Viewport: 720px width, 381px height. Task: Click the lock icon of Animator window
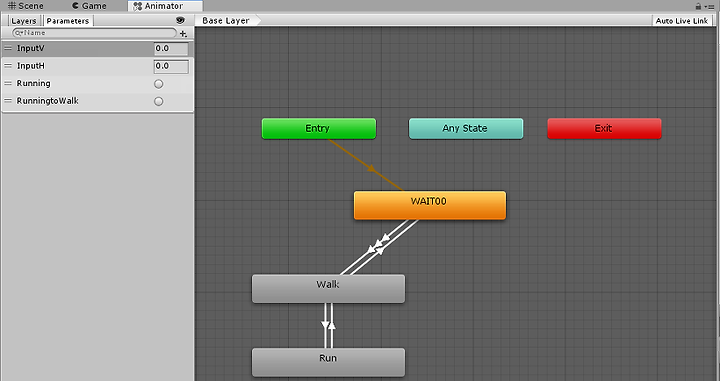coord(698,6)
